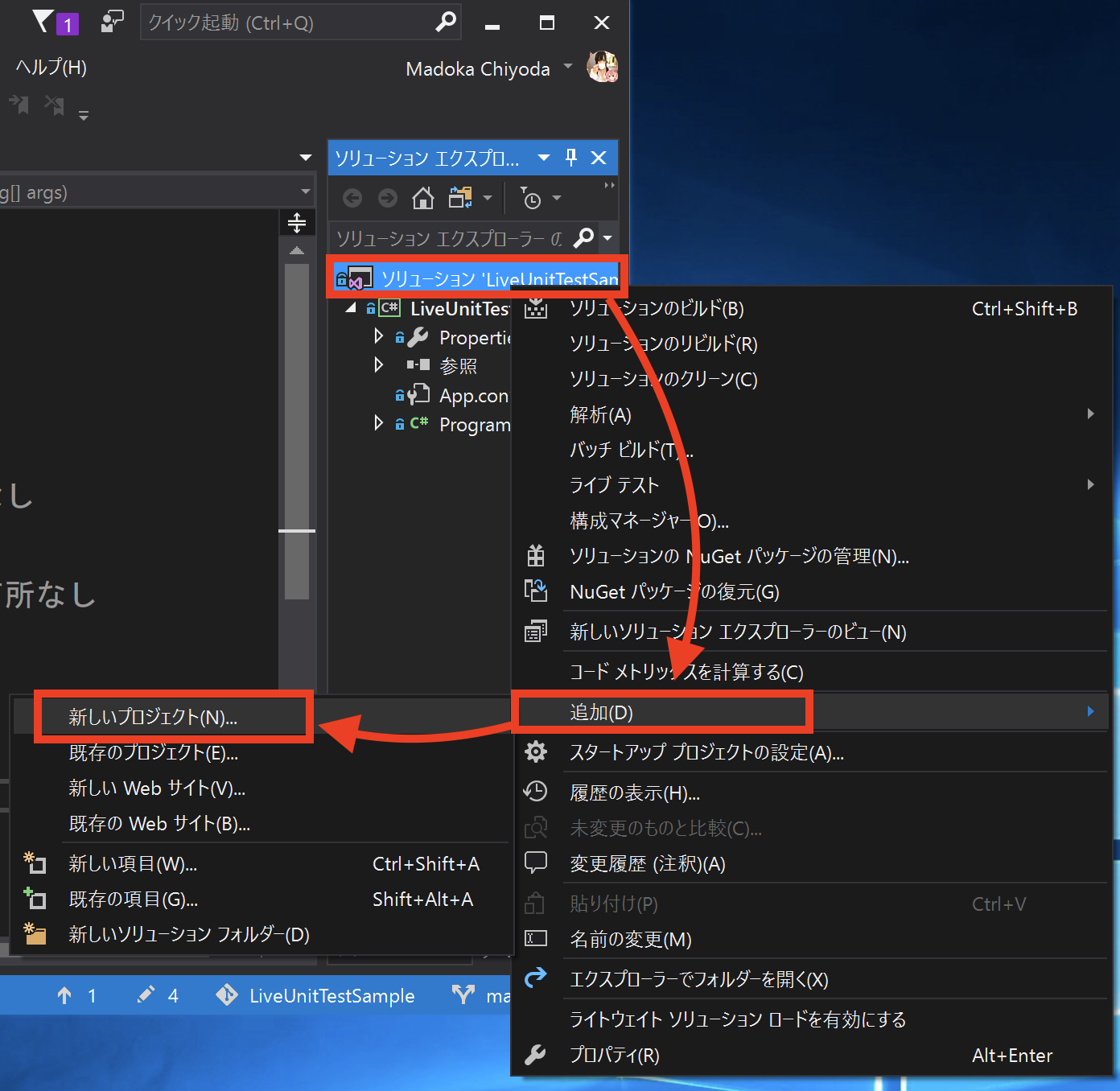This screenshot has width=1120, height=1091.
Task: Choose NuGet パッケージの復元(G)
Action: pos(812,591)
